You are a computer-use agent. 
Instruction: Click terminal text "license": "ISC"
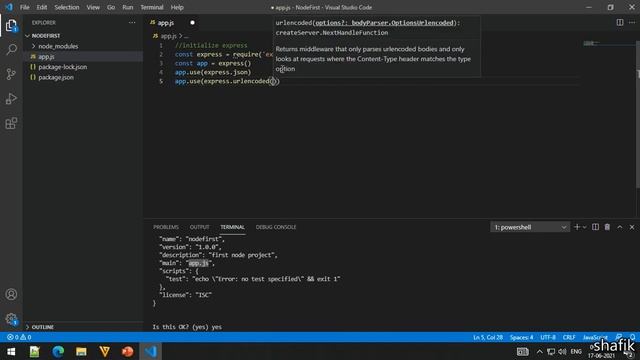tap(185, 295)
